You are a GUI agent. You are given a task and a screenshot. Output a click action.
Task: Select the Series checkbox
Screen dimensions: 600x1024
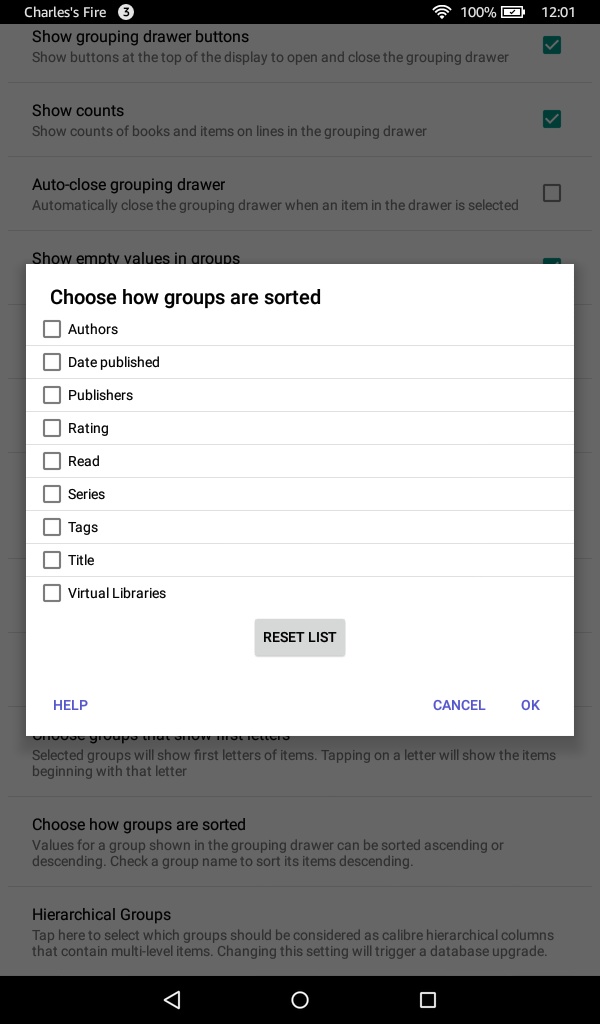(x=52, y=494)
